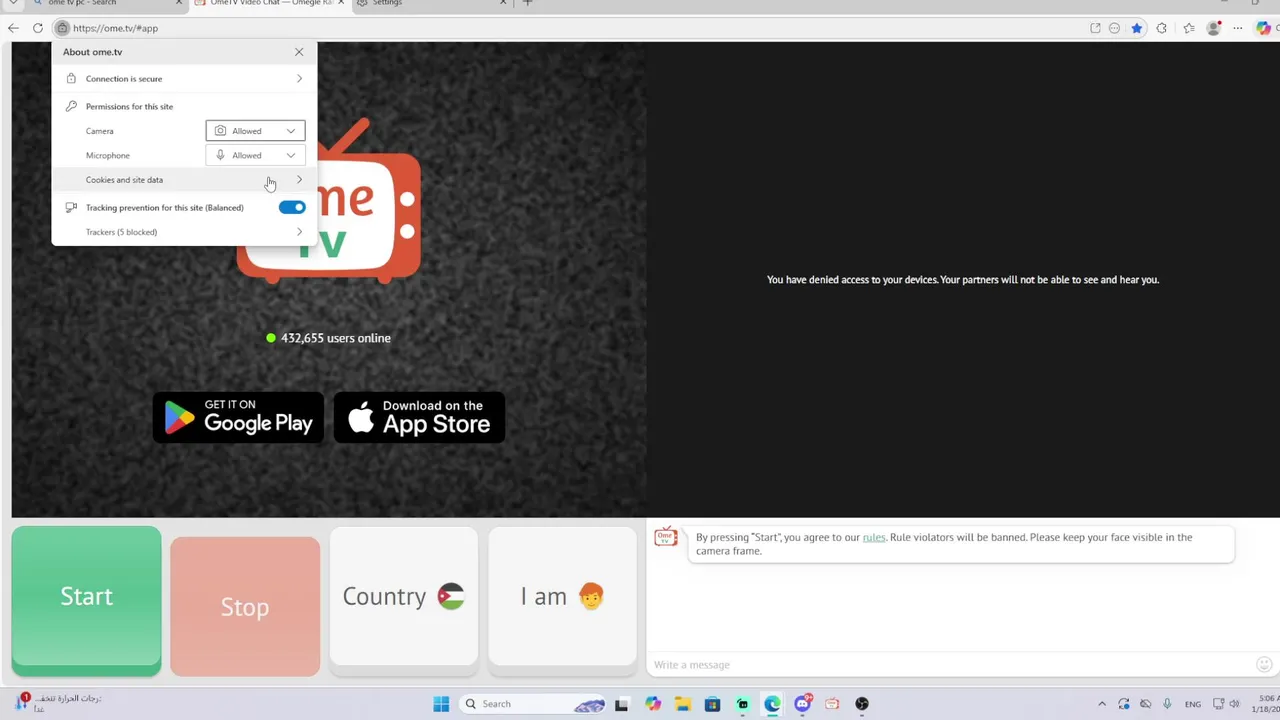The height and width of the screenshot is (720, 1280).
Task: Open the Copilot sidebar icon
Action: coord(1264,28)
